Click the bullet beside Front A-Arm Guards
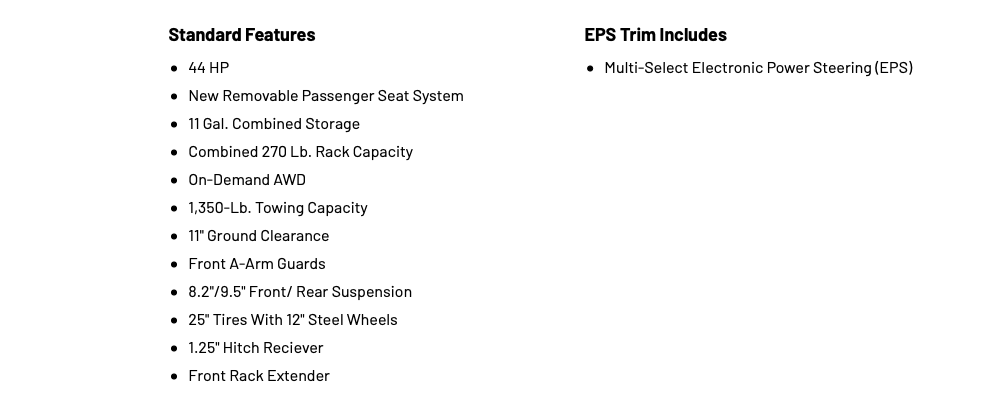 [x=175, y=264]
